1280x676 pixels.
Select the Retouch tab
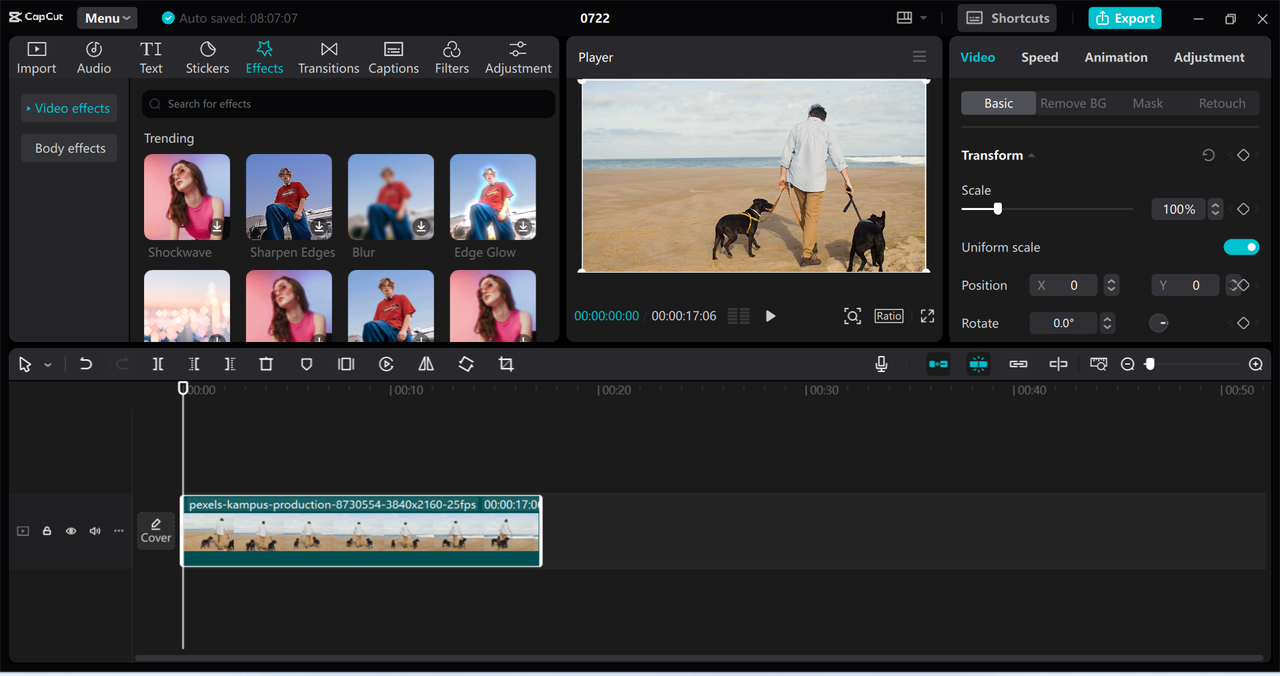(1222, 103)
